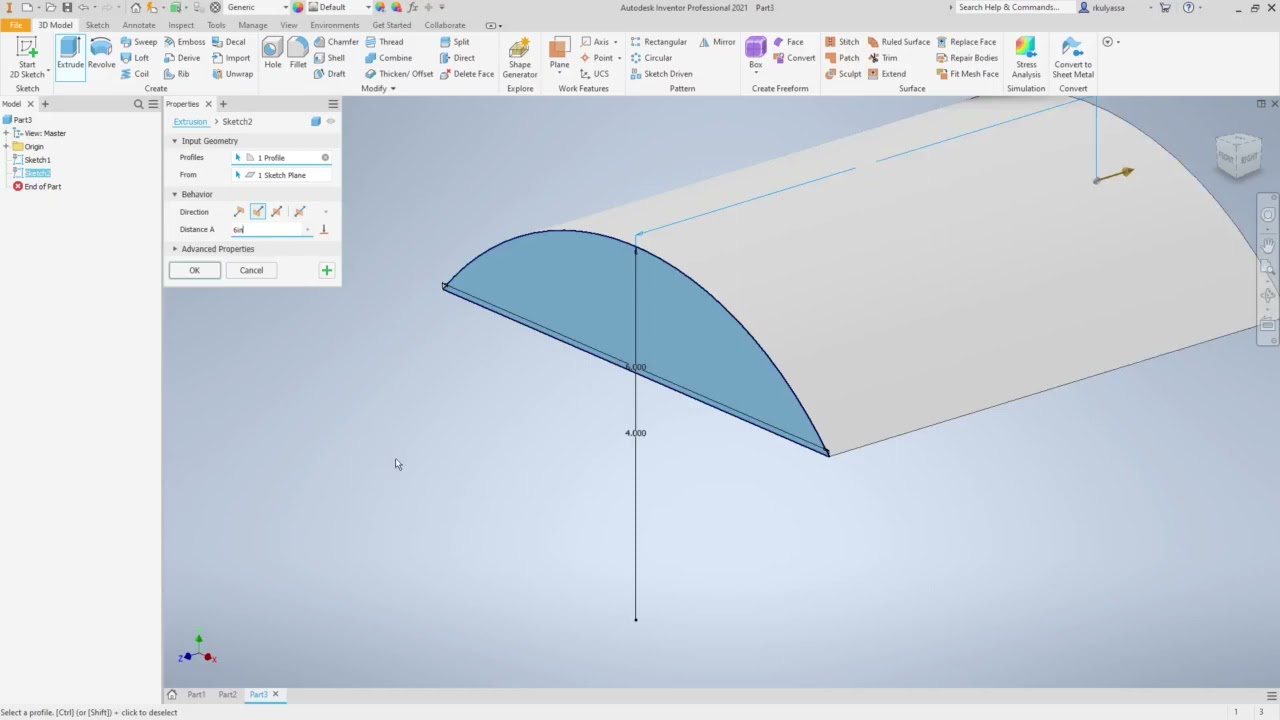
Task: Activate the Emboss tool
Action: (x=184, y=42)
